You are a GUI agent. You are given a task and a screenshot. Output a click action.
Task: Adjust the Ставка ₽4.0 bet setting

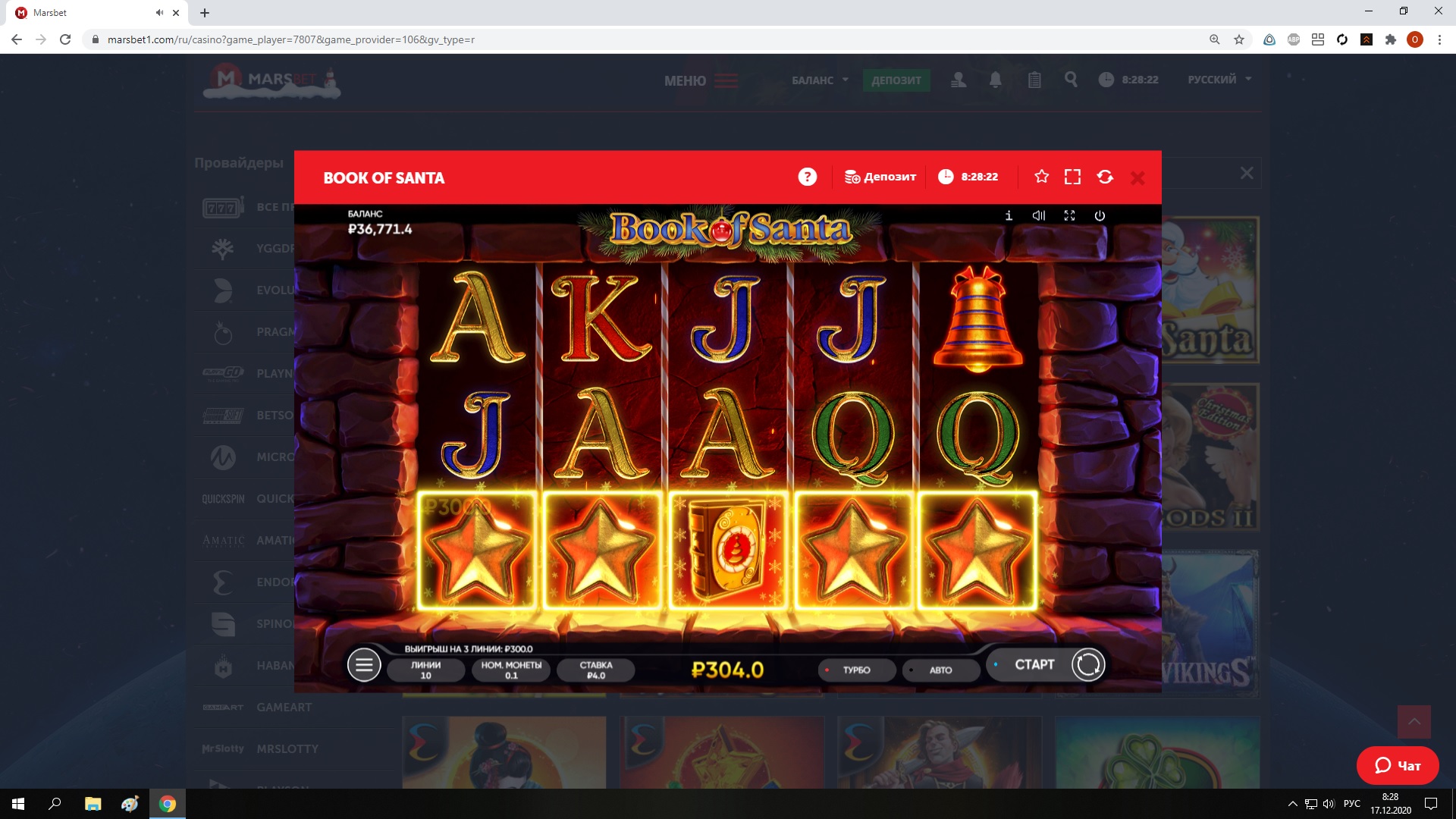(596, 670)
